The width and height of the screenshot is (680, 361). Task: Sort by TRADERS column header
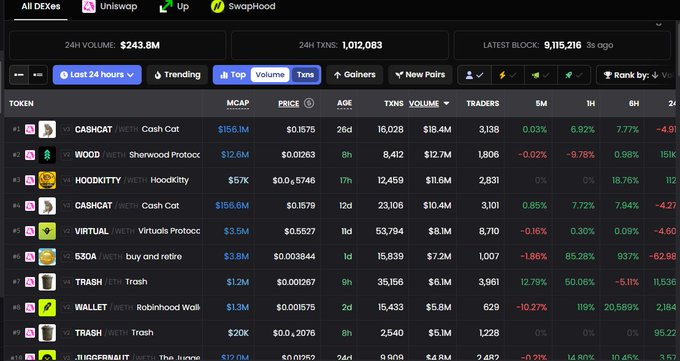coord(483,103)
